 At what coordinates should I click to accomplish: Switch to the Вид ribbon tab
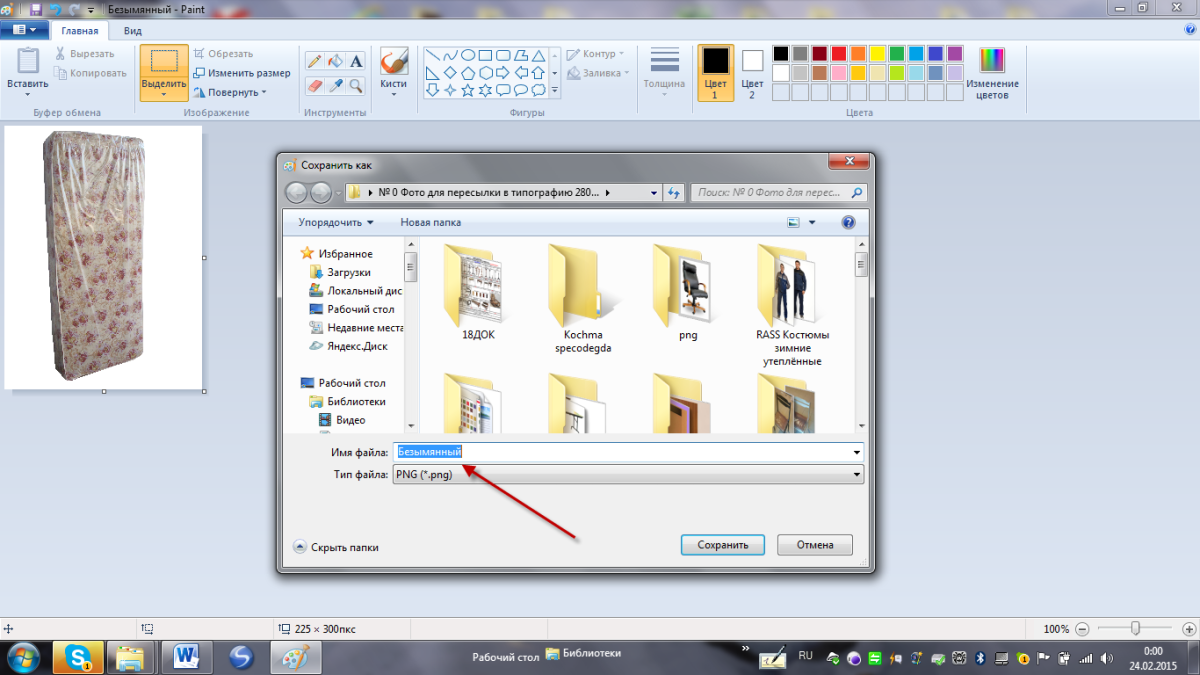[x=132, y=31]
